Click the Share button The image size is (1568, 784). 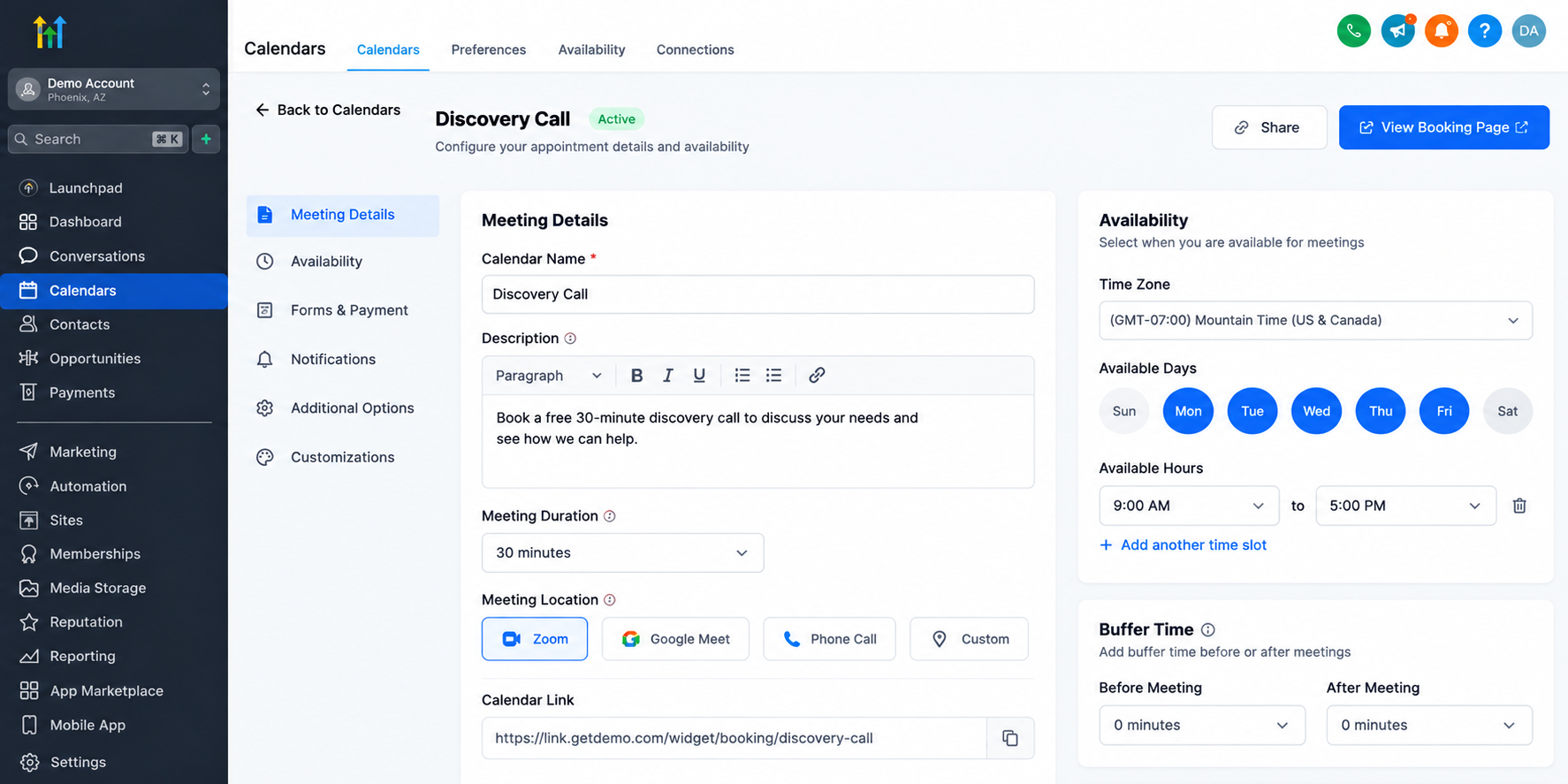[x=1269, y=127]
